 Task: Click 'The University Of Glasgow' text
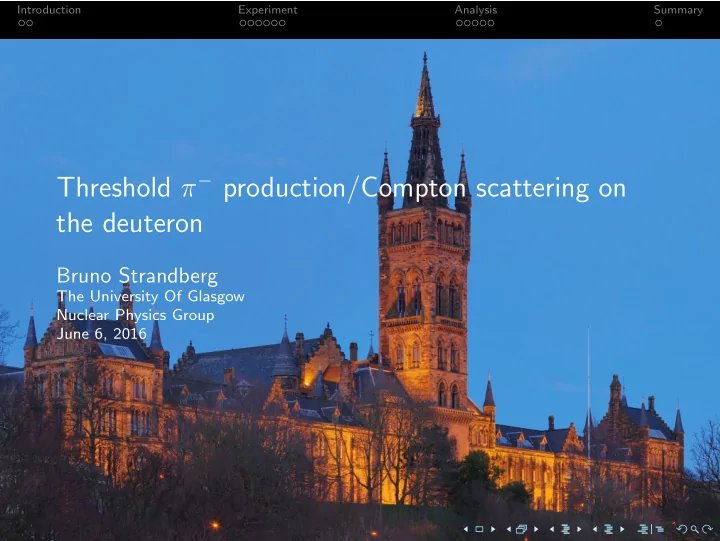coord(151,296)
